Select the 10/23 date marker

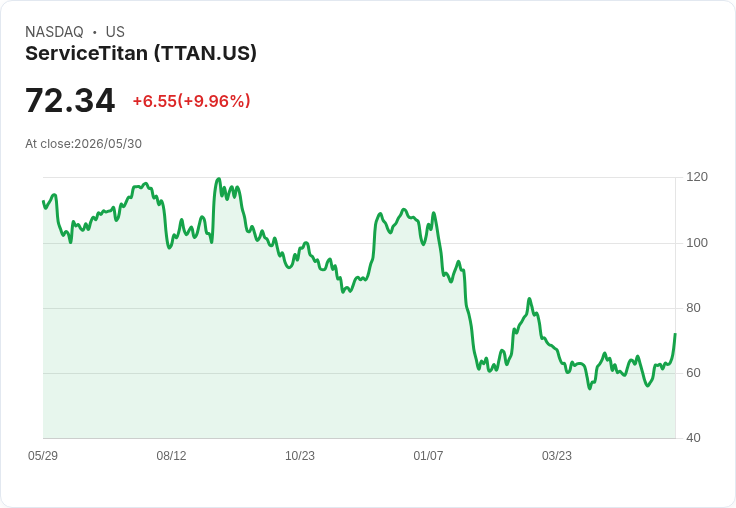[300, 455]
